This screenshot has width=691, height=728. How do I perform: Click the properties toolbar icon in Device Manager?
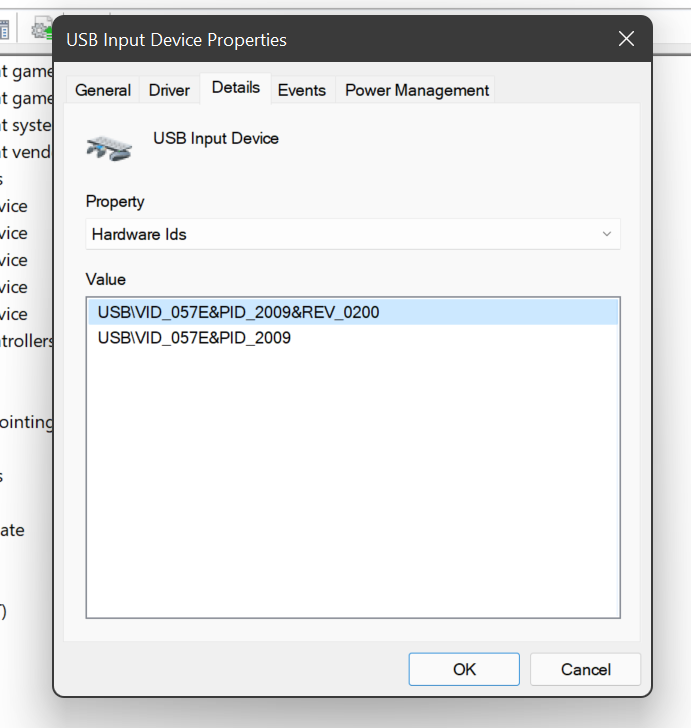(x=4, y=29)
